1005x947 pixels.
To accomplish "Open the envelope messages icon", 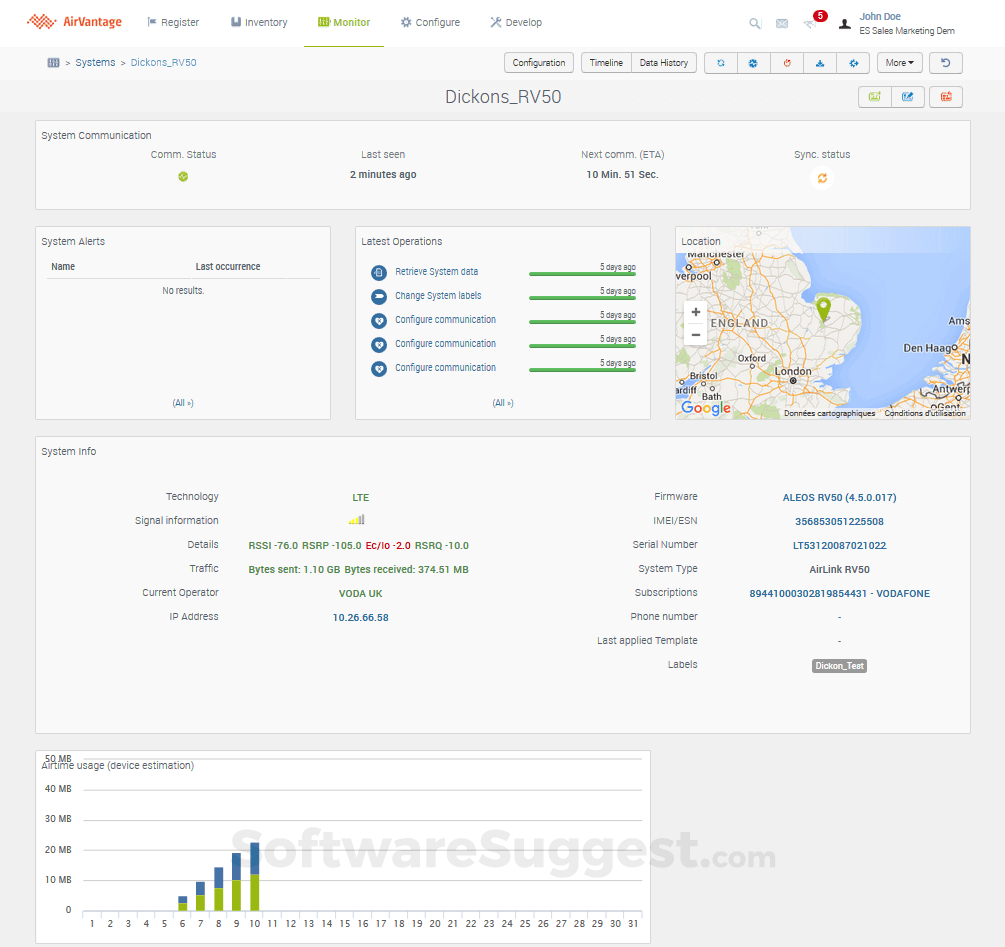I will pos(782,23).
